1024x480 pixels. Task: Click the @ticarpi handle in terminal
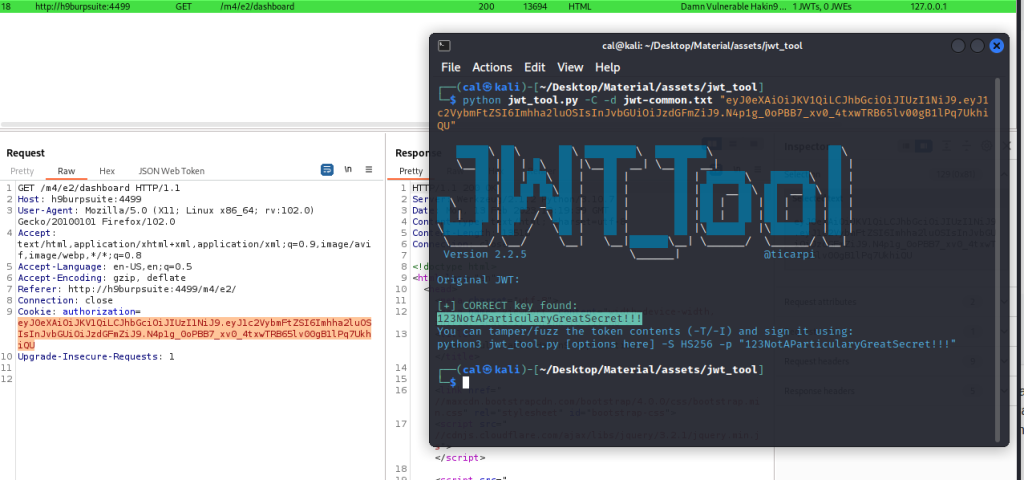[789, 254]
